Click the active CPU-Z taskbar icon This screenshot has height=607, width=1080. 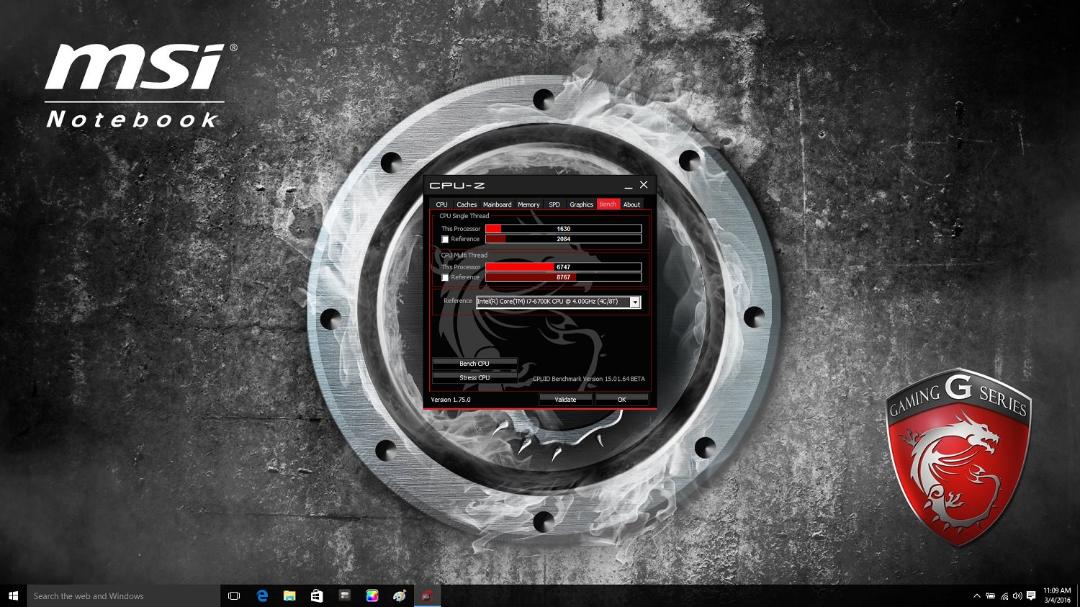[427, 596]
